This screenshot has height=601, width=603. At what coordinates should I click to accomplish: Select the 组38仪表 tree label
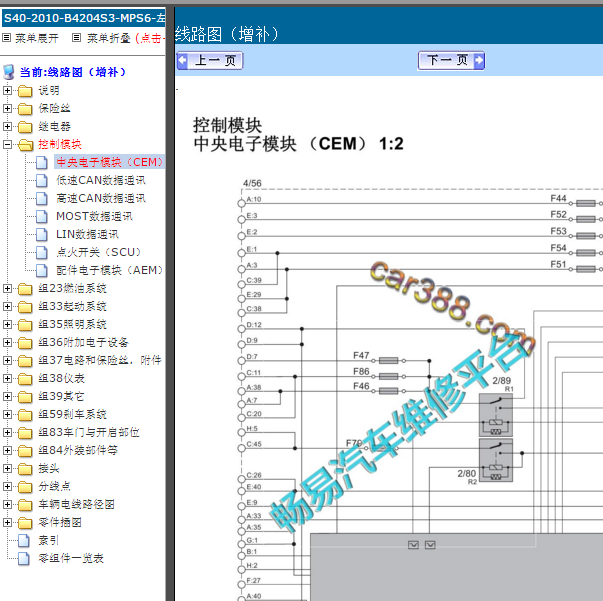point(62,378)
